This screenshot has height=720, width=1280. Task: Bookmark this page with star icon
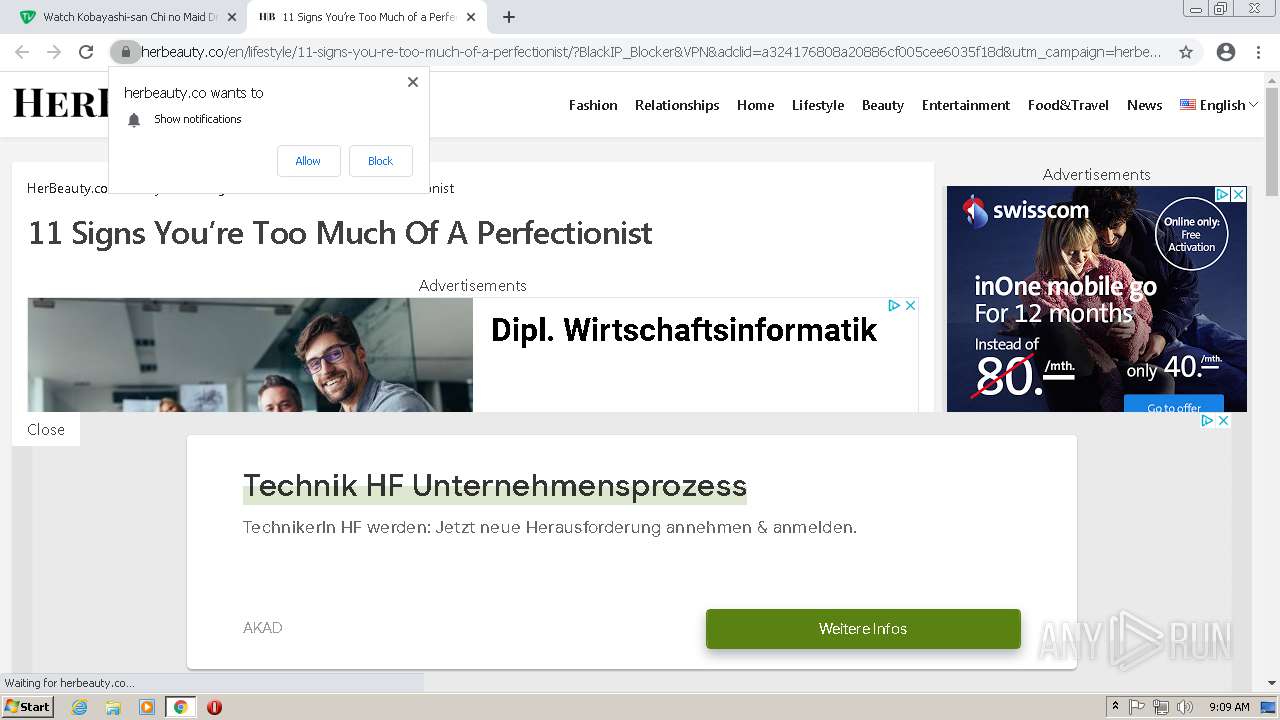pos(1186,52)
